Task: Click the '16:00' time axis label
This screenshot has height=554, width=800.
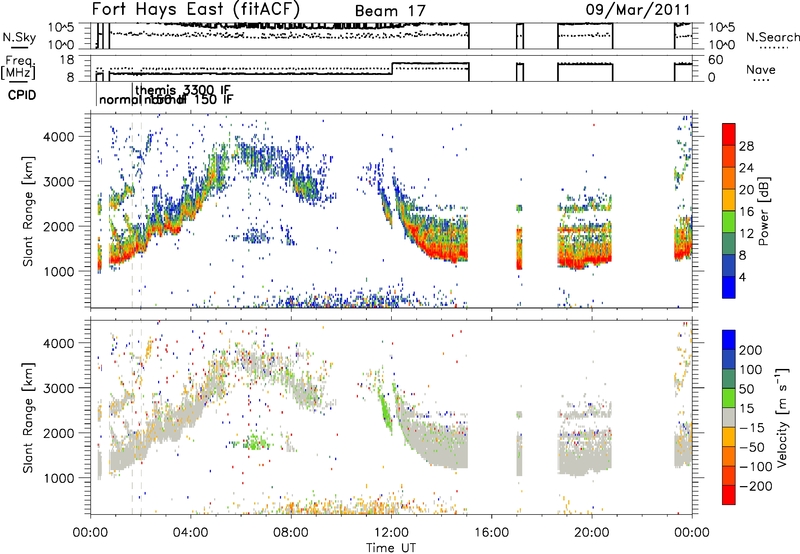Action: (491, 533)
